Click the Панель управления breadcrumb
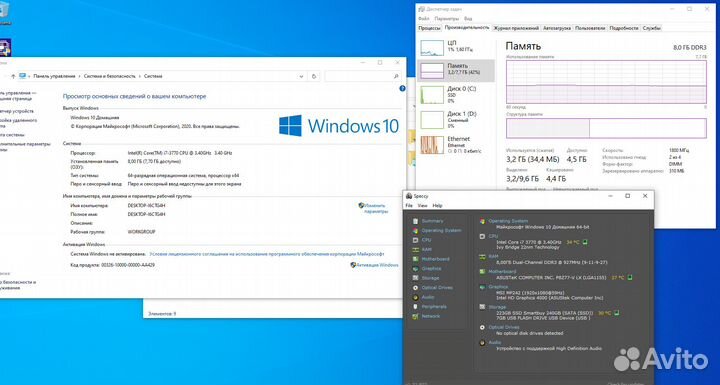 pyautogui.click(x=54, y=76)
